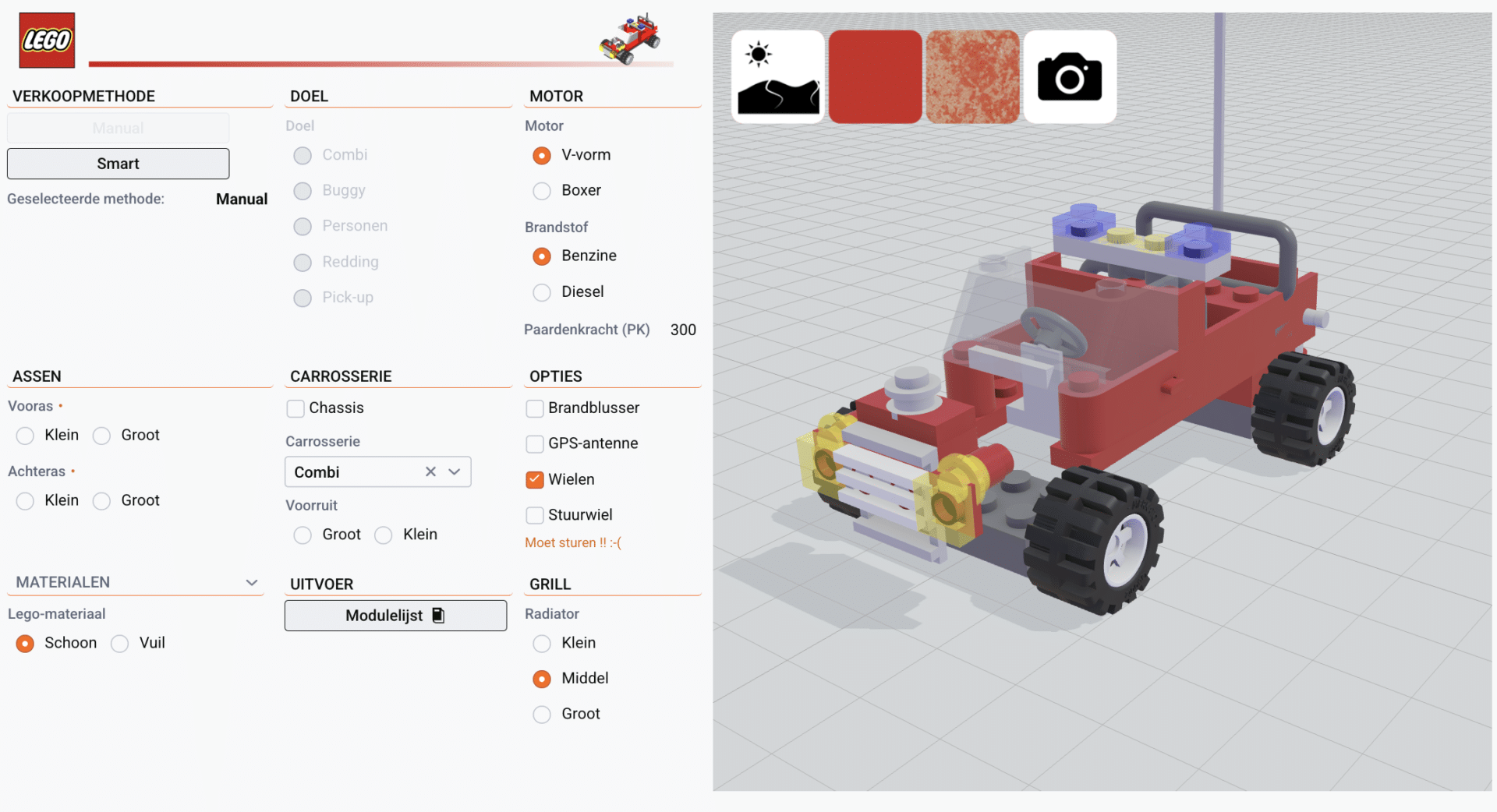Collapse the MATERIALEN section
Image resolution: width=1497 pixels, height=812 pixels.
coord(252,582)
